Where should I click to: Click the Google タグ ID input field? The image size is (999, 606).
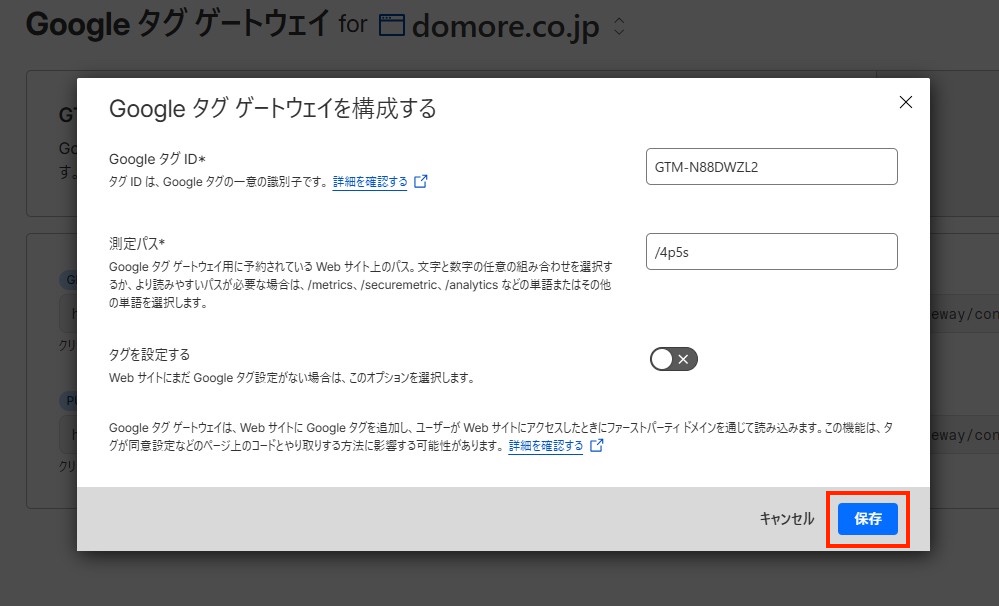pos(772,167)
